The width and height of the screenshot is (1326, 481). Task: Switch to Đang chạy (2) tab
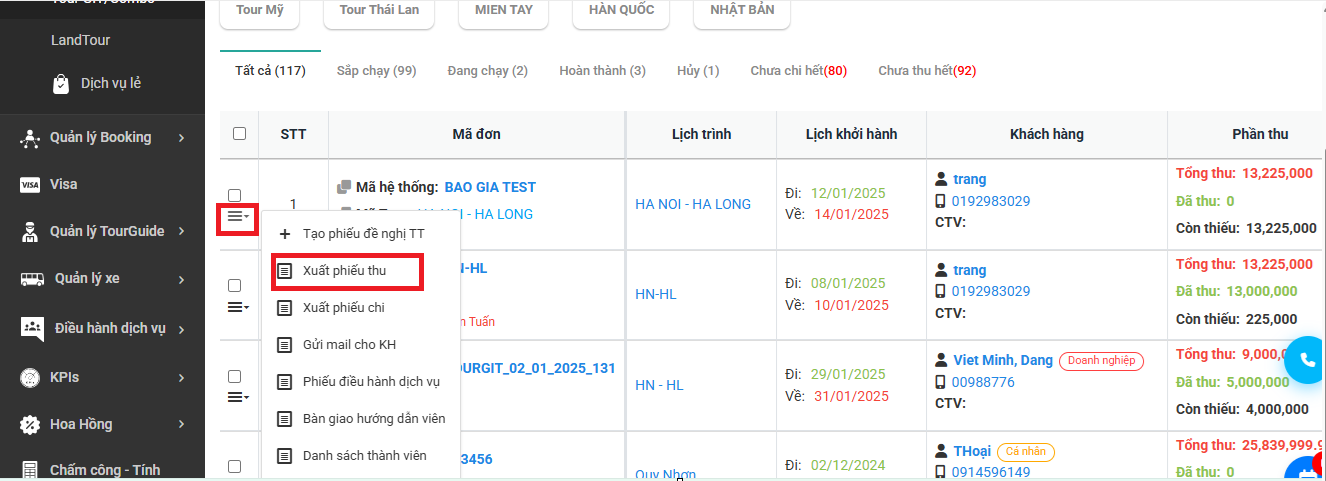488,71
